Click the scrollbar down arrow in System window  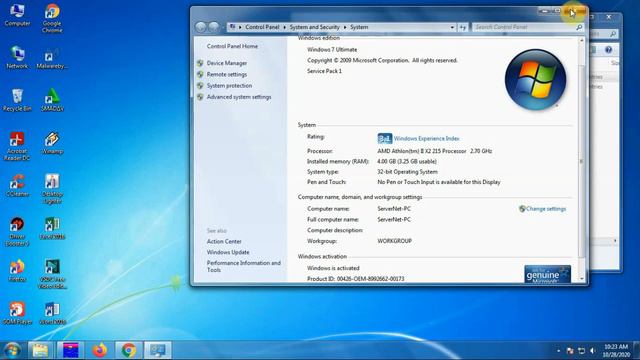coord(582,279)
